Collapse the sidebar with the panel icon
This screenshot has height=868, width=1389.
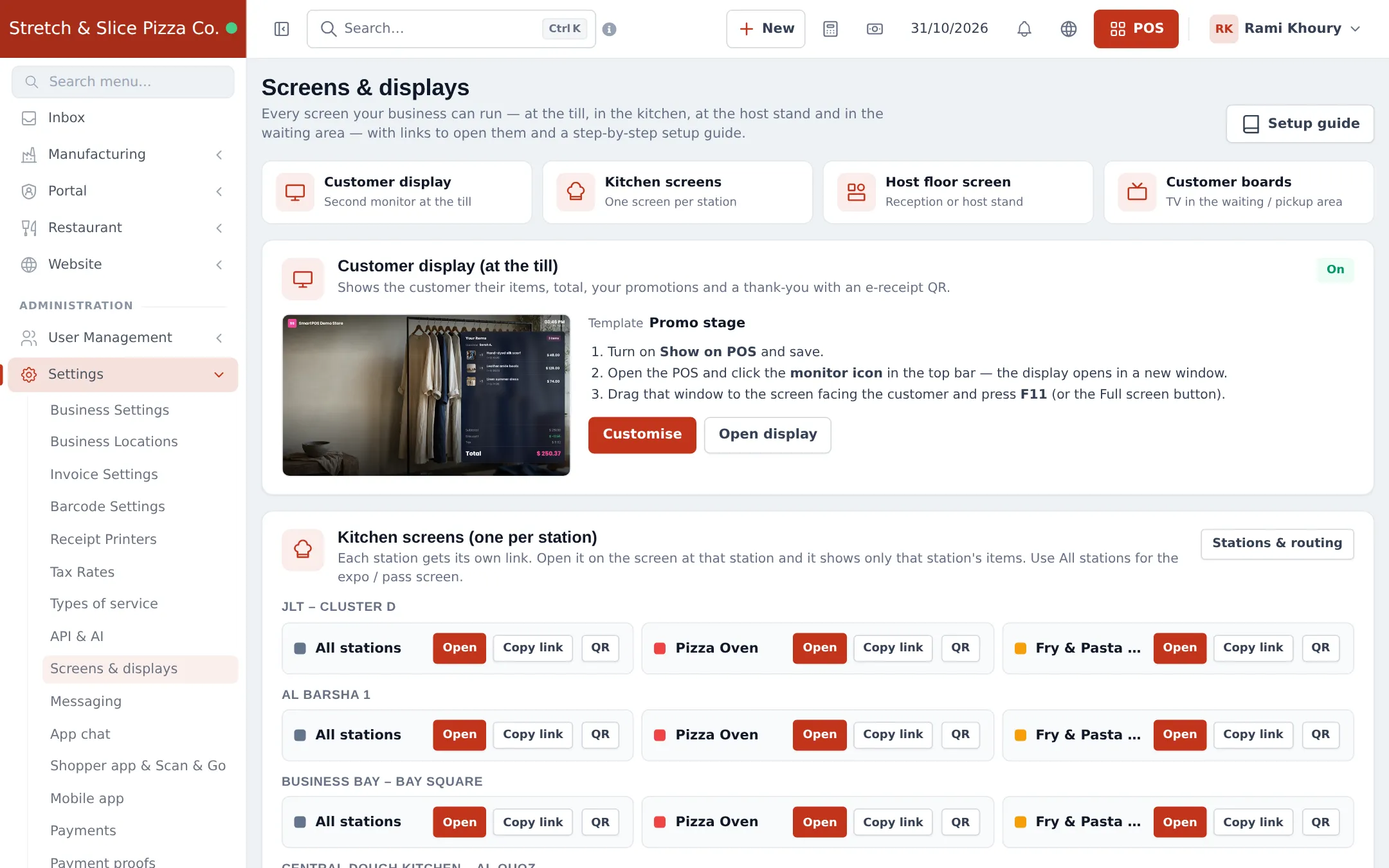pyautogui.click(x=282, y=29)
